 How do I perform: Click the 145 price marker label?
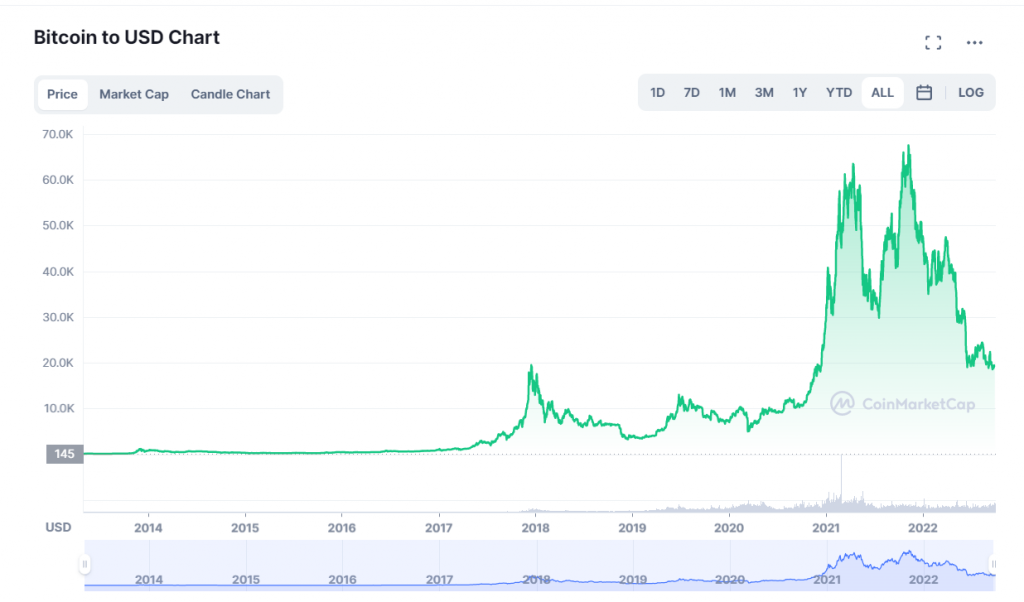[64, 454]
